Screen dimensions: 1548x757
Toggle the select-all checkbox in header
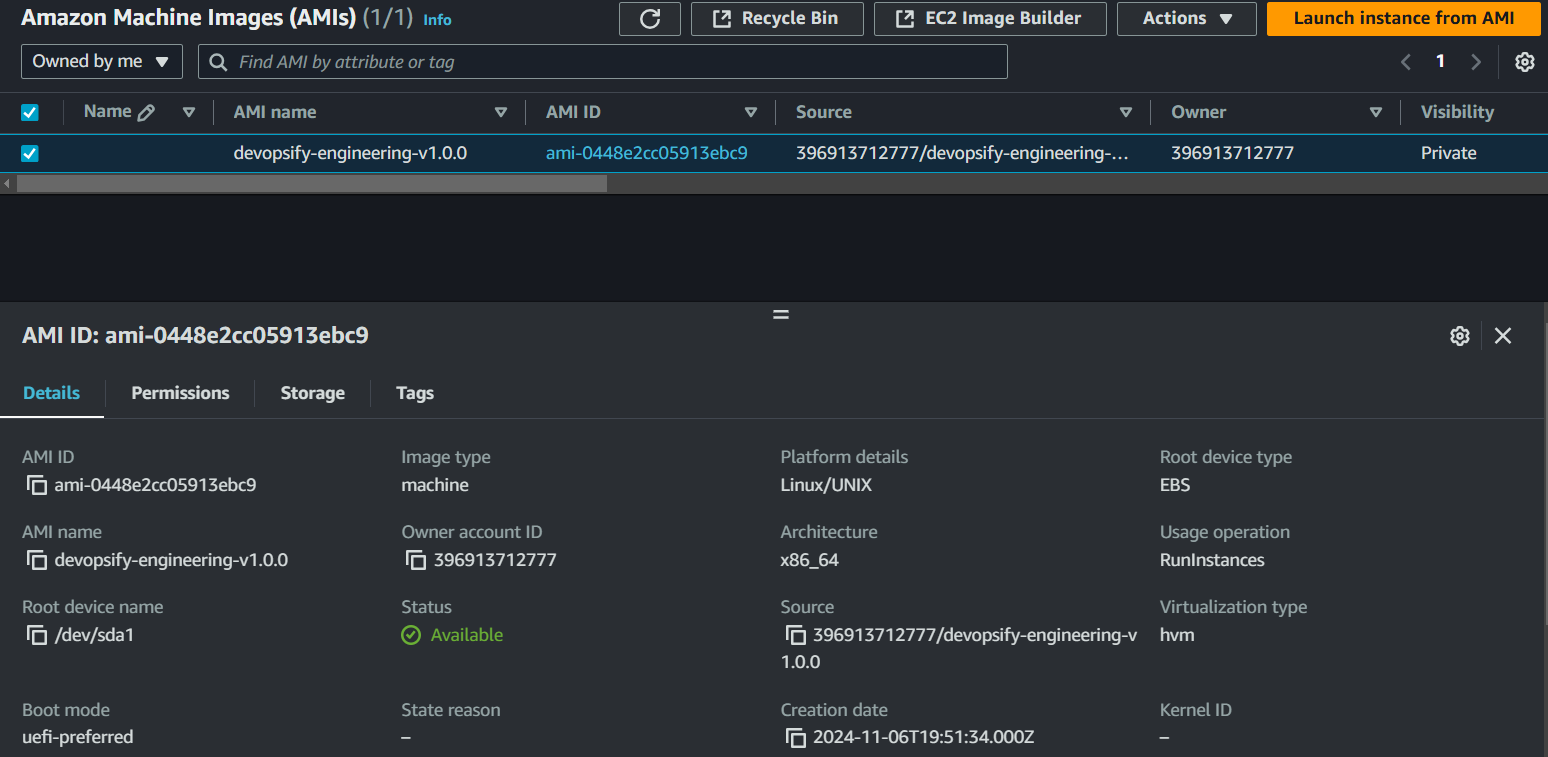coord(30,113)
